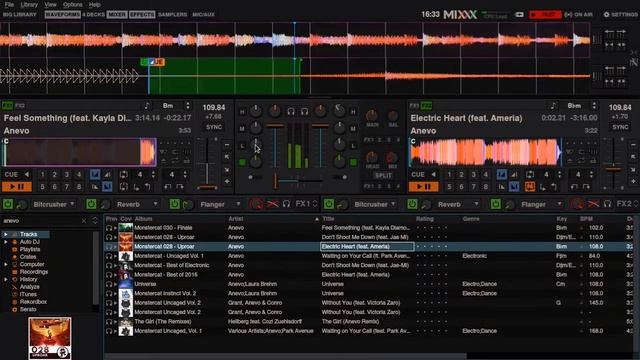Click FX1 headphone monitoring icon in effects row

tap(287, 204)
